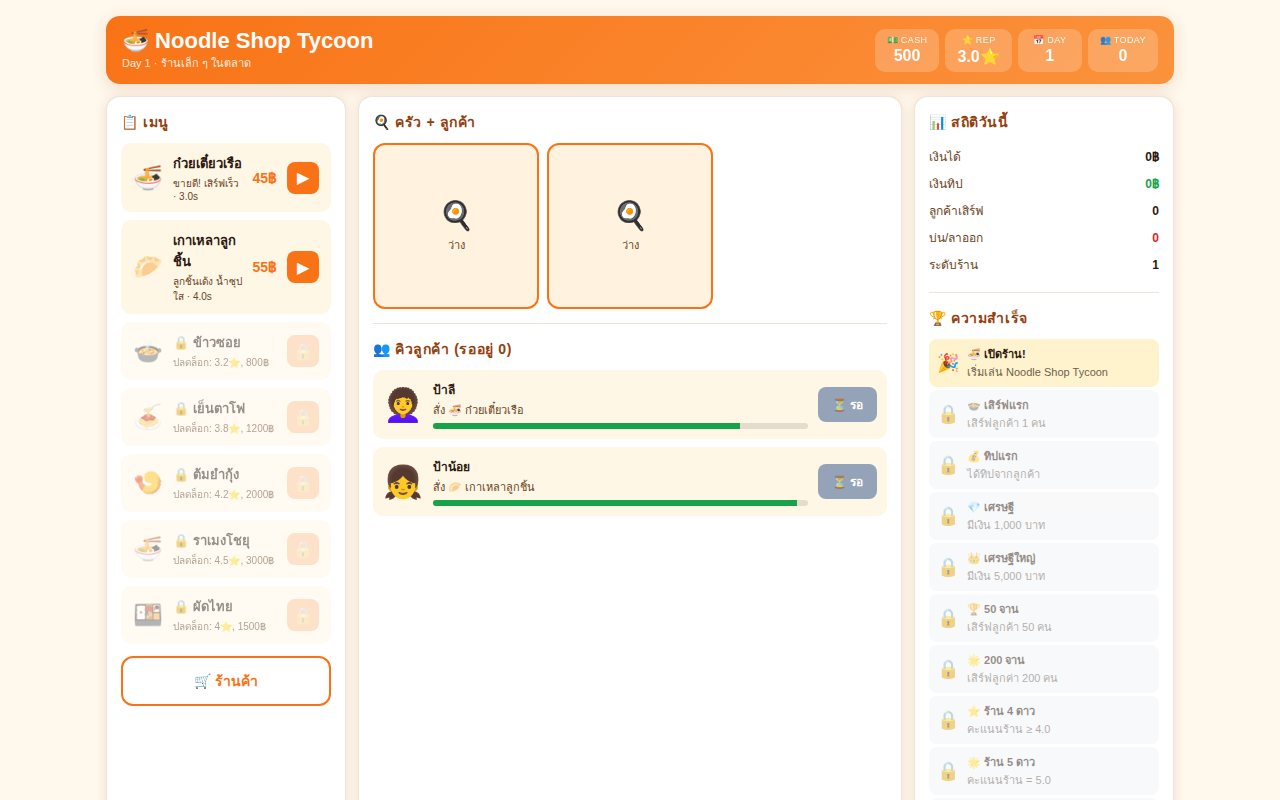Start cooking ก๋วยเตี๋ยวเรือ with its play button

303,178
